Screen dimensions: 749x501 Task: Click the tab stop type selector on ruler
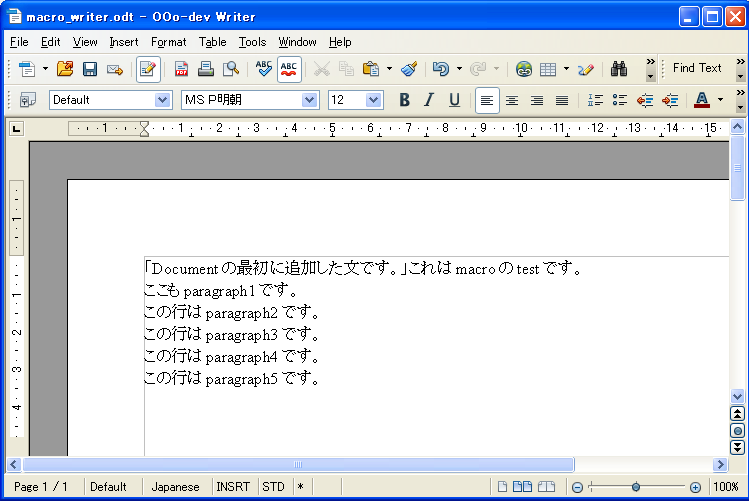click(17, 128)
